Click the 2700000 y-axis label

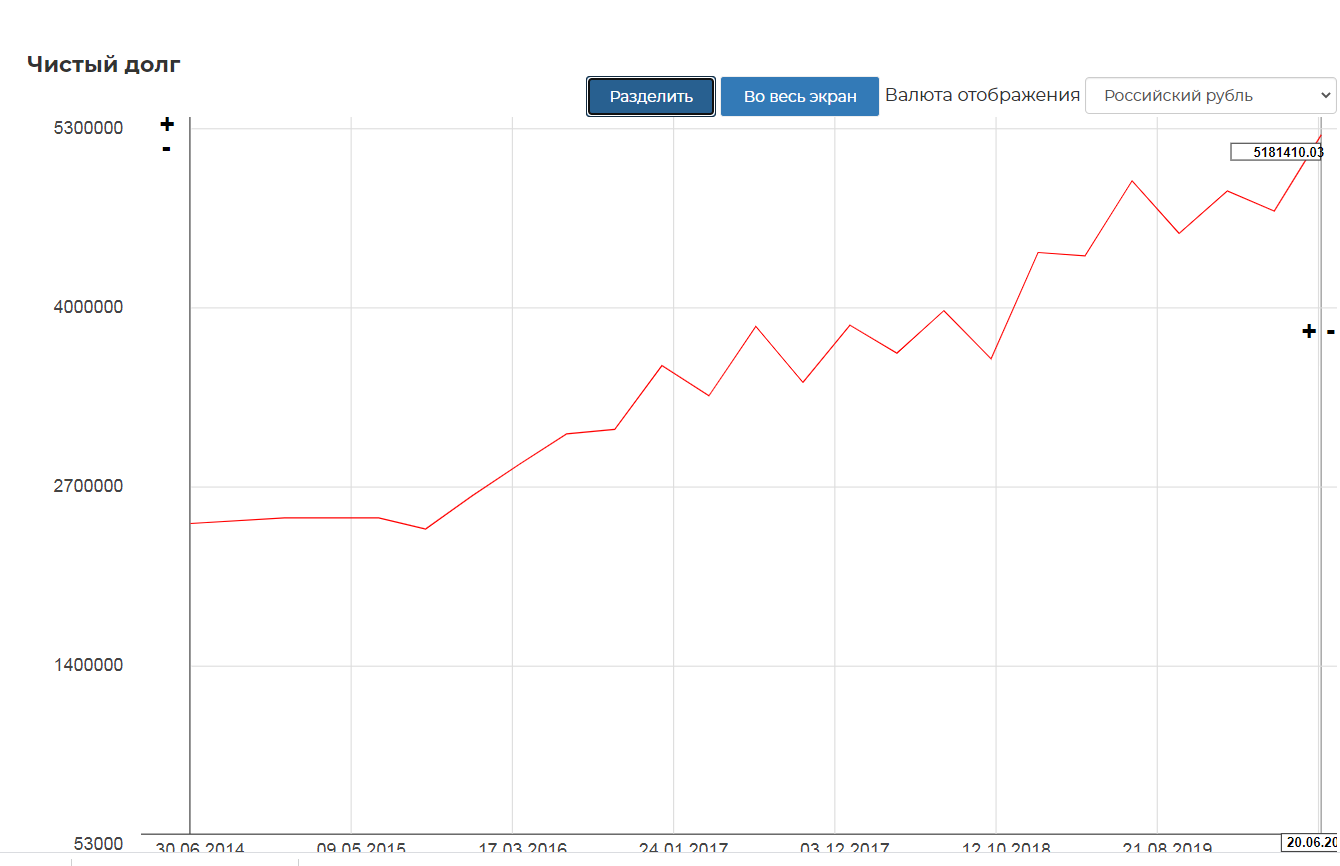point(89,486)
